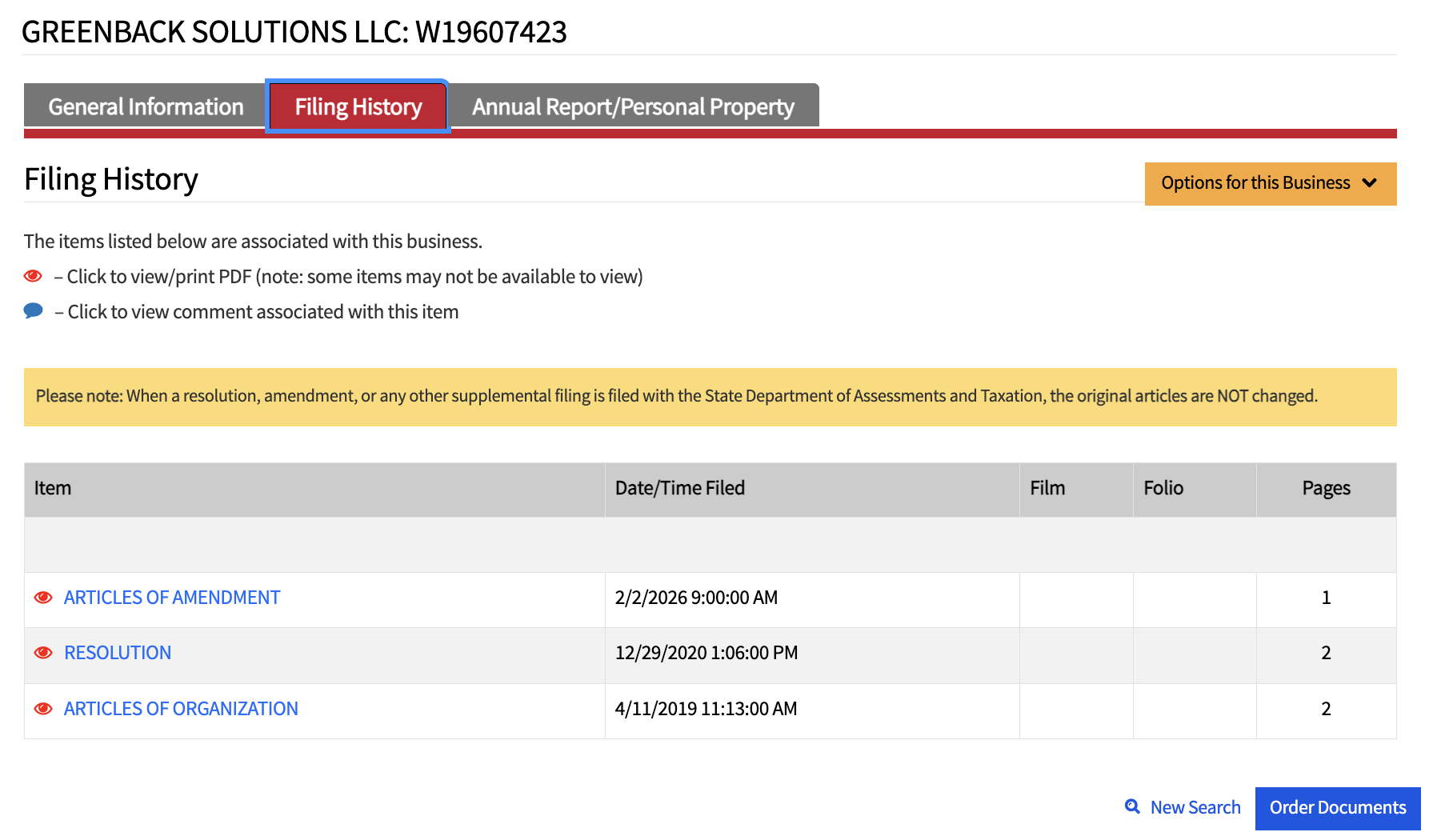Select the date 12/29/2020 1:06:00 PM
1429x840 pixels.
coord(706,653)
